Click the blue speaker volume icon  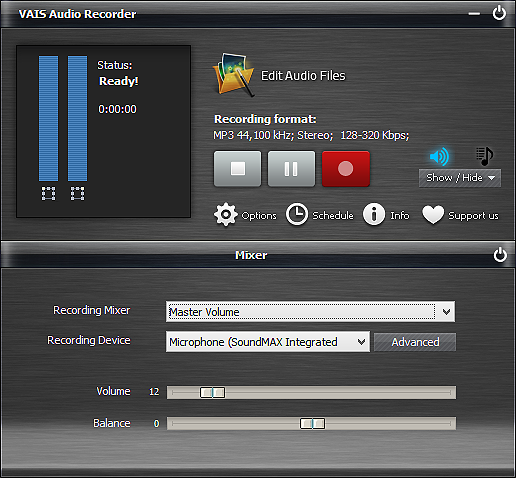[x=439, y=156]
